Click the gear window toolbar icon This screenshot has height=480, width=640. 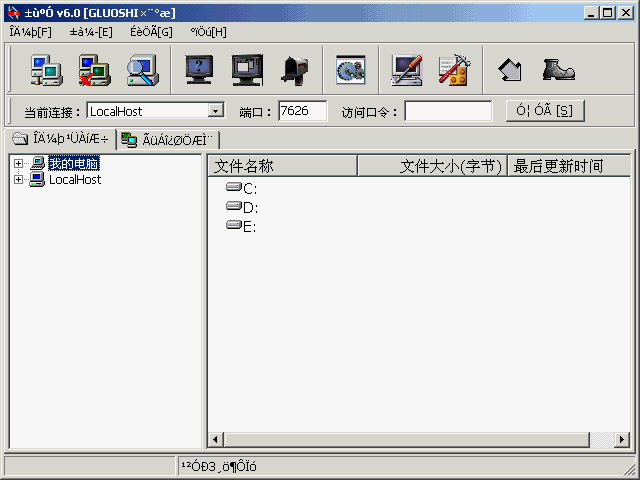(350, 70)
